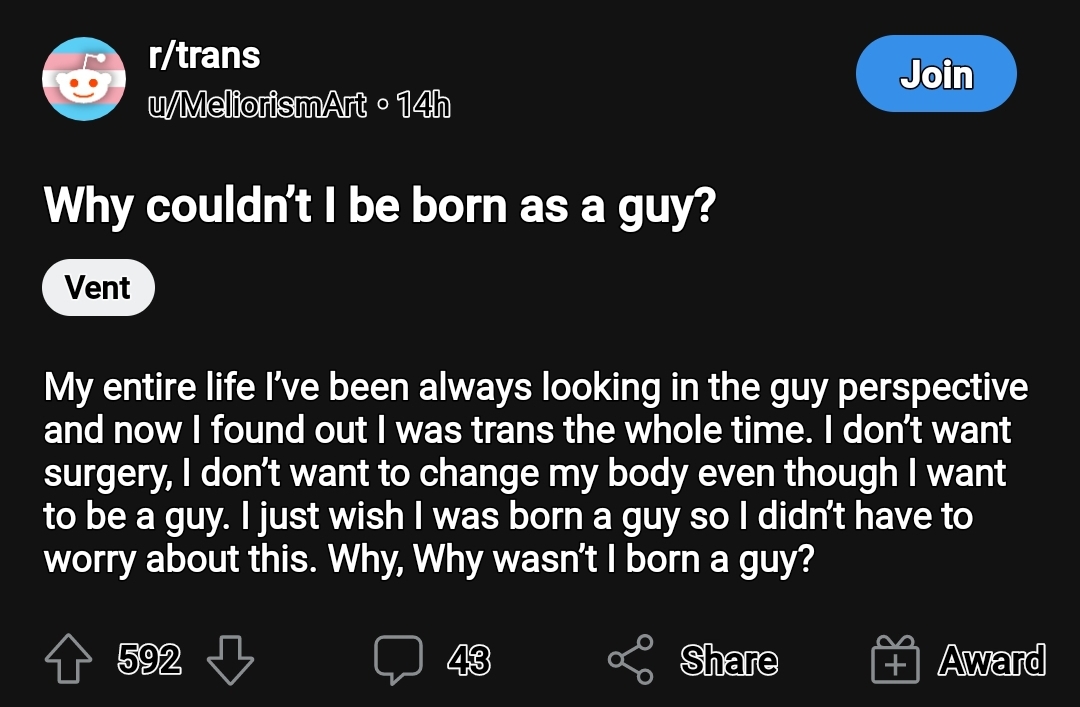Open the r/trans subreddit link
Viewport: 1080px width, 707px height.
pyautogui.click(x=204, y=55)
